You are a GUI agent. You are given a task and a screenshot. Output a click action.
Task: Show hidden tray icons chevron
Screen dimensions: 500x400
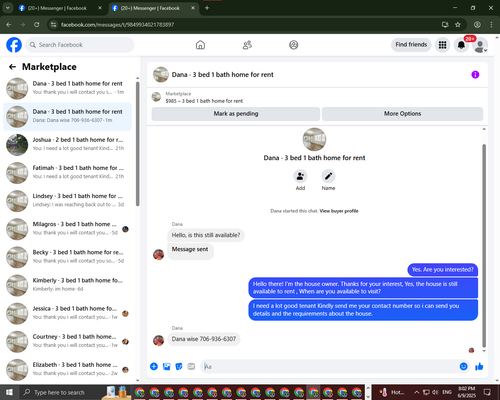tap(417, 392)
